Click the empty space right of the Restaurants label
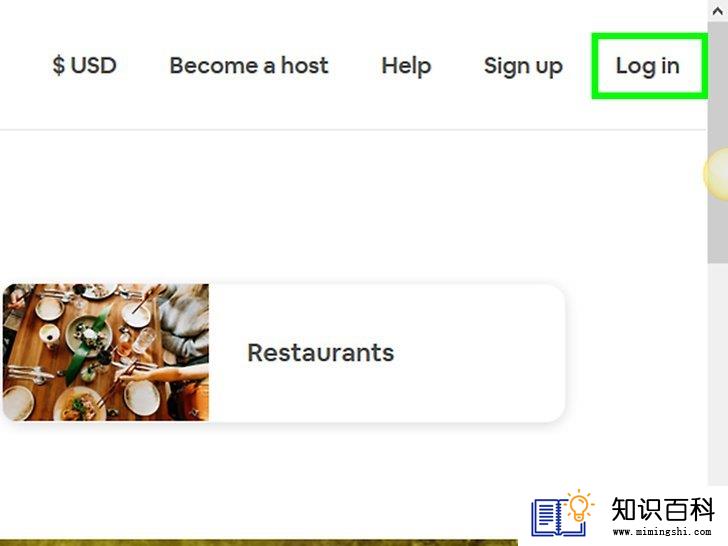This screenshot has width=728, height=546. click(x=478, y=353)
